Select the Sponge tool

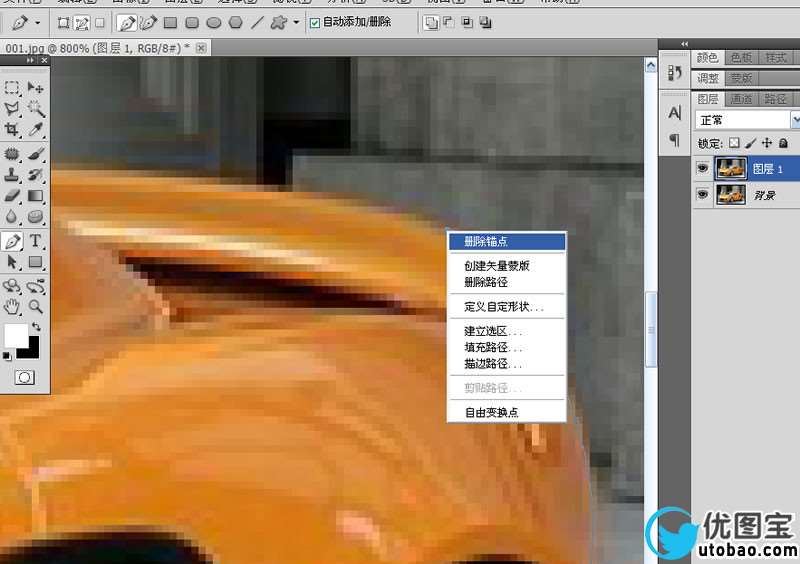pyautogui.click(x=35, y=216)
